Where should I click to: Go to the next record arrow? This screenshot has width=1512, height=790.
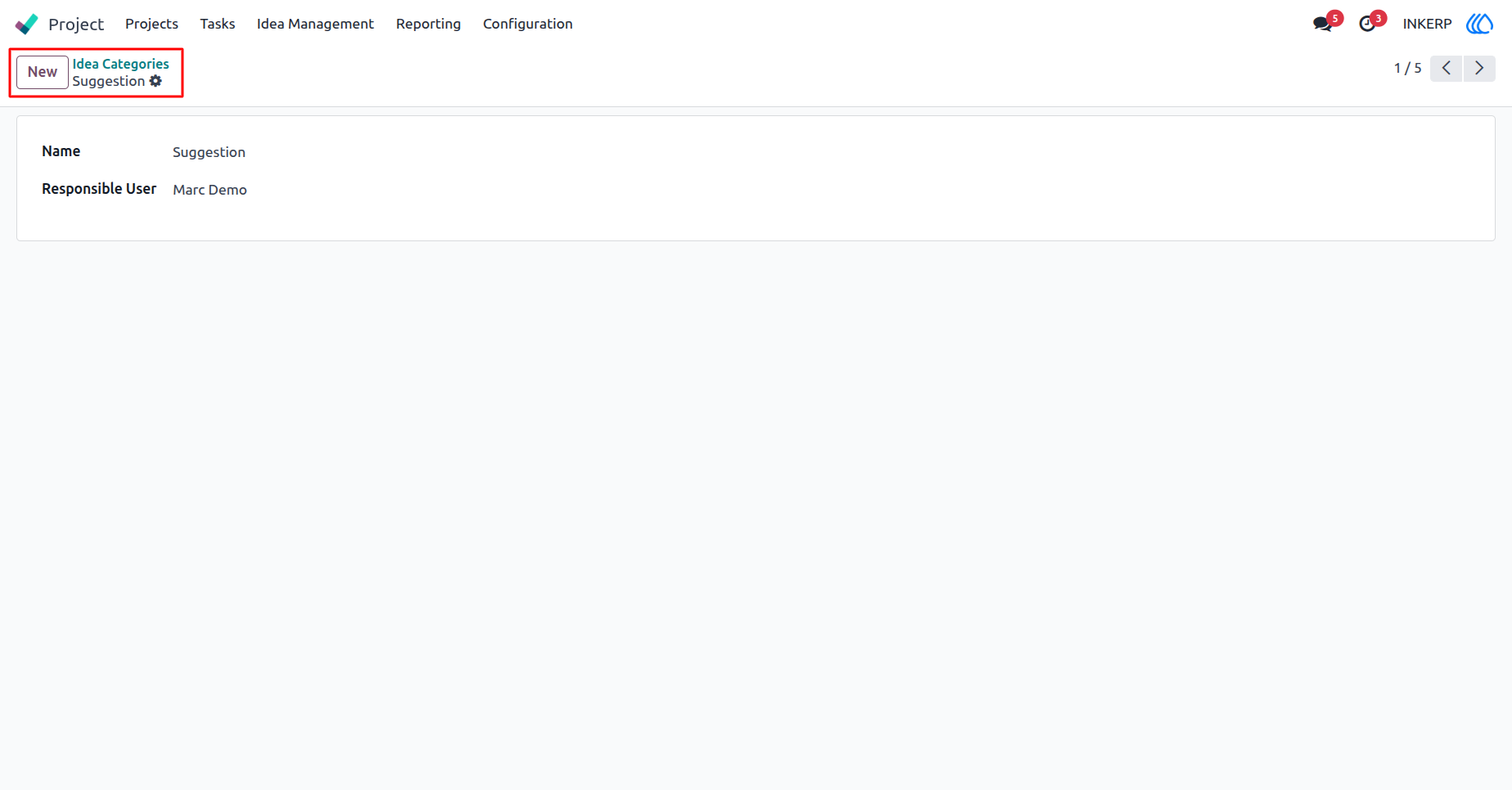1479,68
